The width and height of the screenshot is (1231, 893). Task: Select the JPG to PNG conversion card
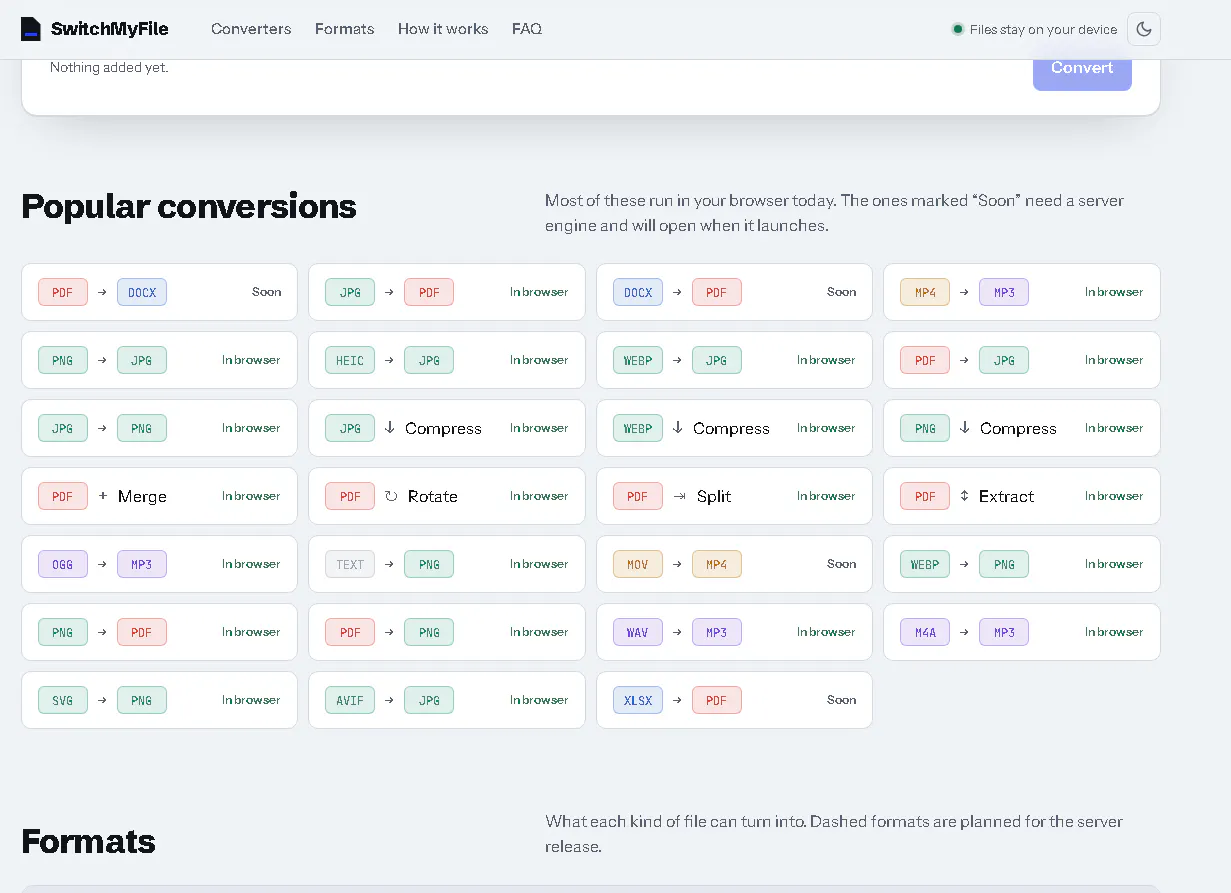160,428
